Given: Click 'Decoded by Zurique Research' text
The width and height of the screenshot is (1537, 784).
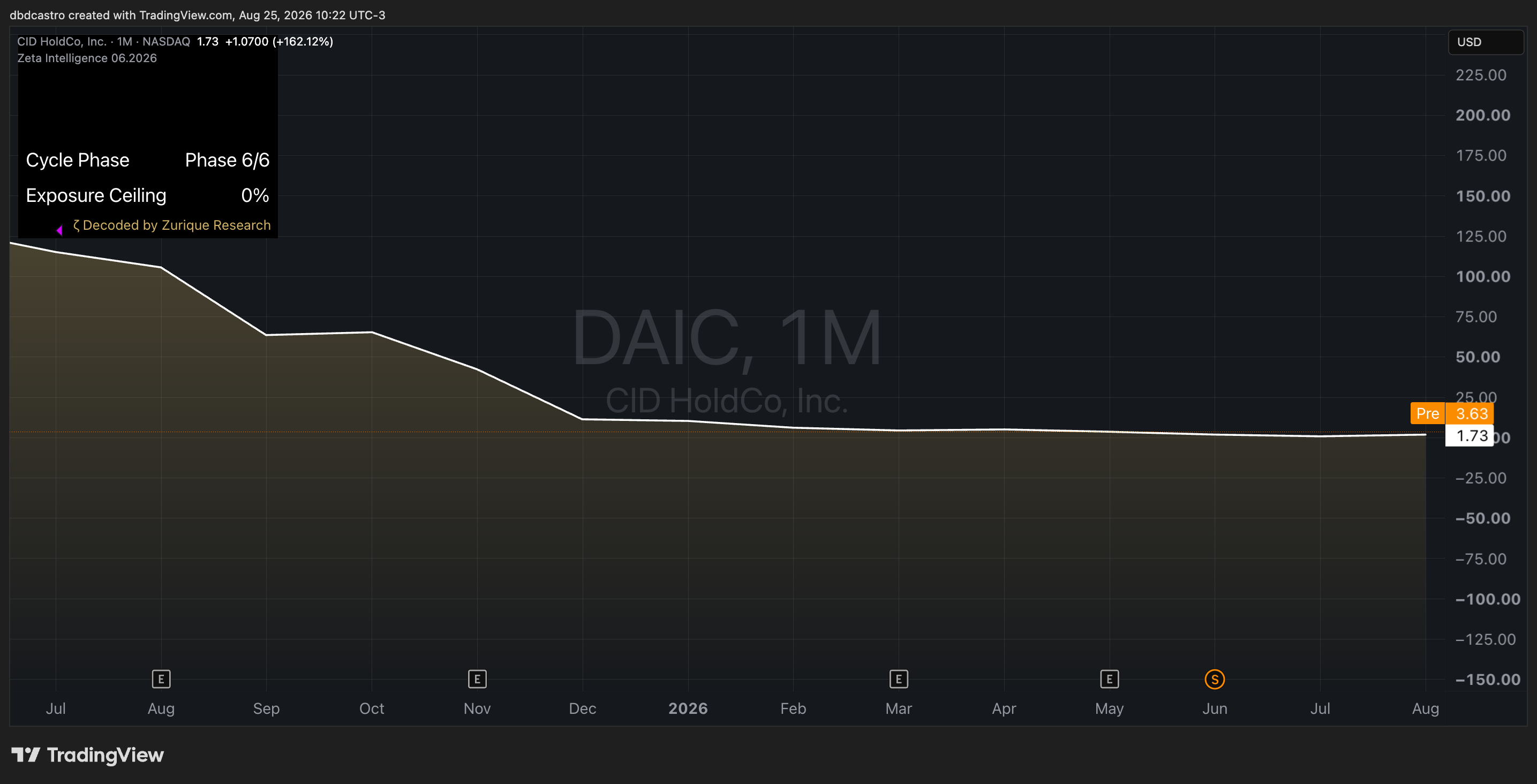Looking at the screenshot, I should pos(177,225).
